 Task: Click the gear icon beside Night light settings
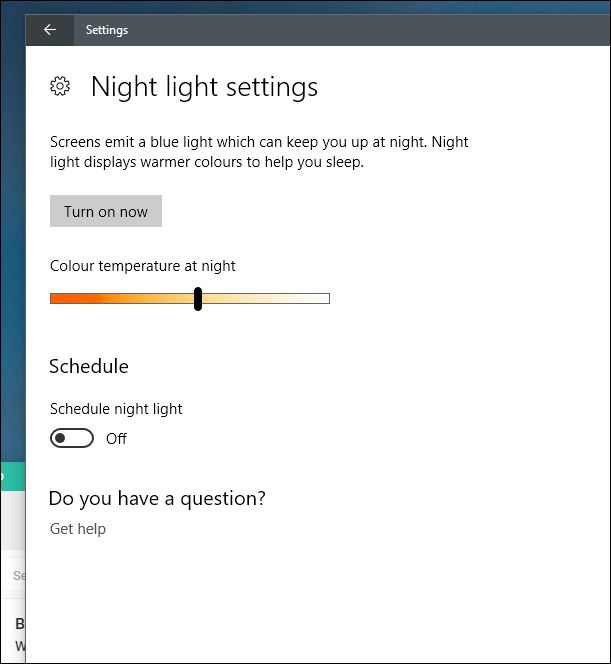[60, 87]
